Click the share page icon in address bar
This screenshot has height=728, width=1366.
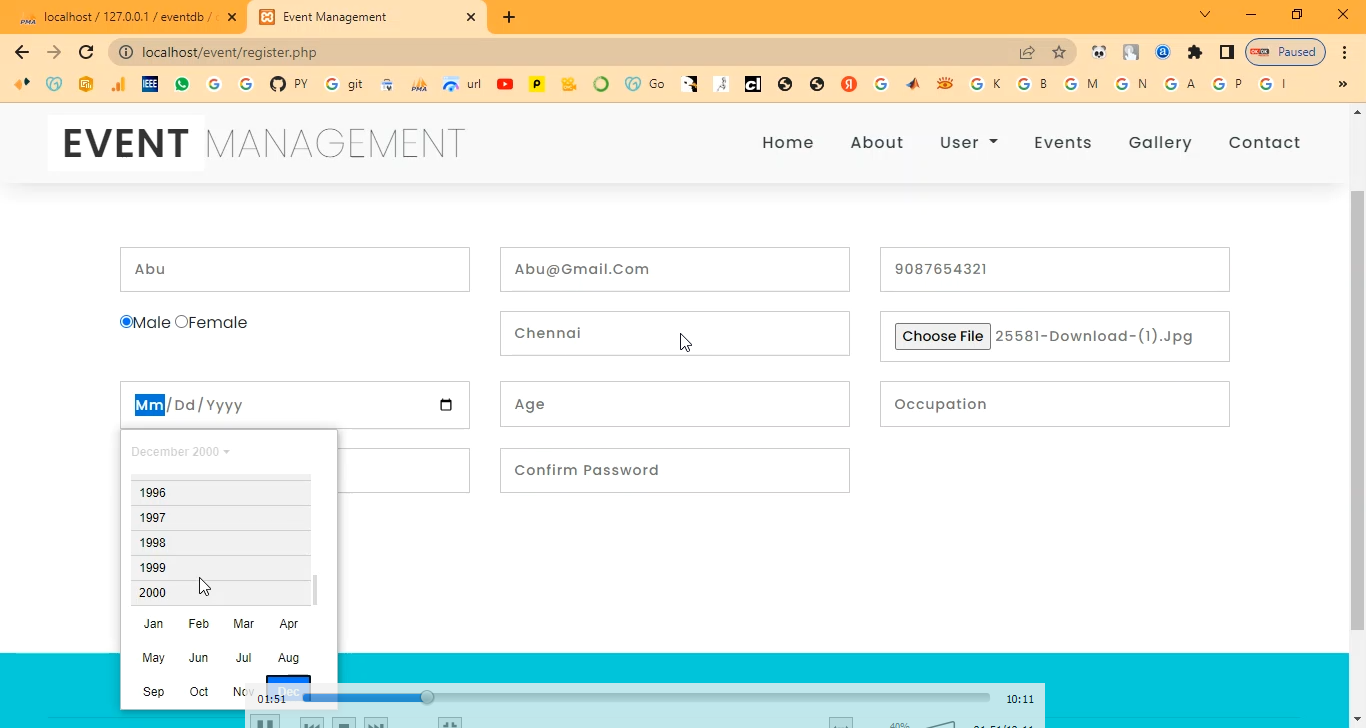(1027, 52)
